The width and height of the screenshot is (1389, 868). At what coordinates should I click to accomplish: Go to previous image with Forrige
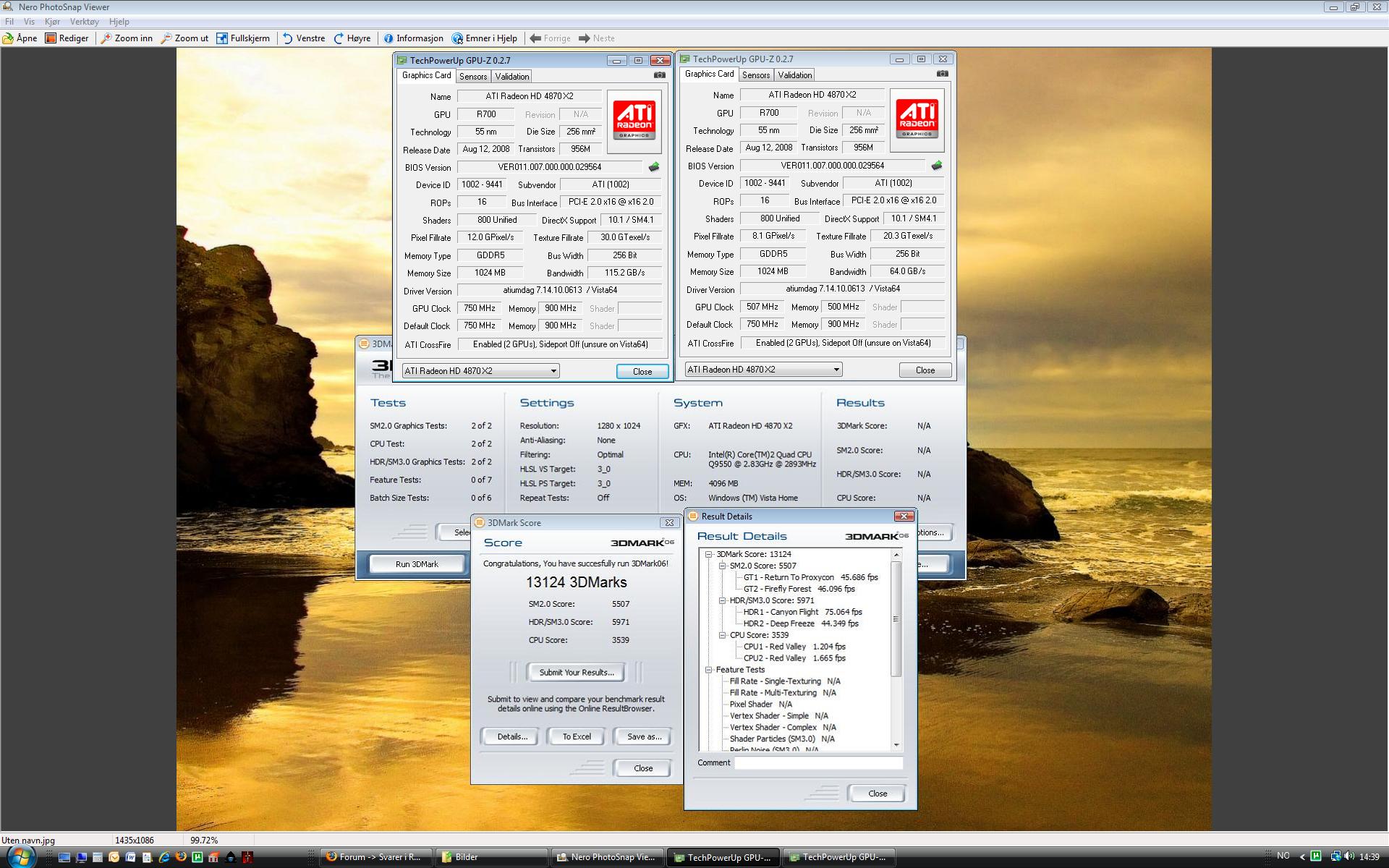(550, 38)
